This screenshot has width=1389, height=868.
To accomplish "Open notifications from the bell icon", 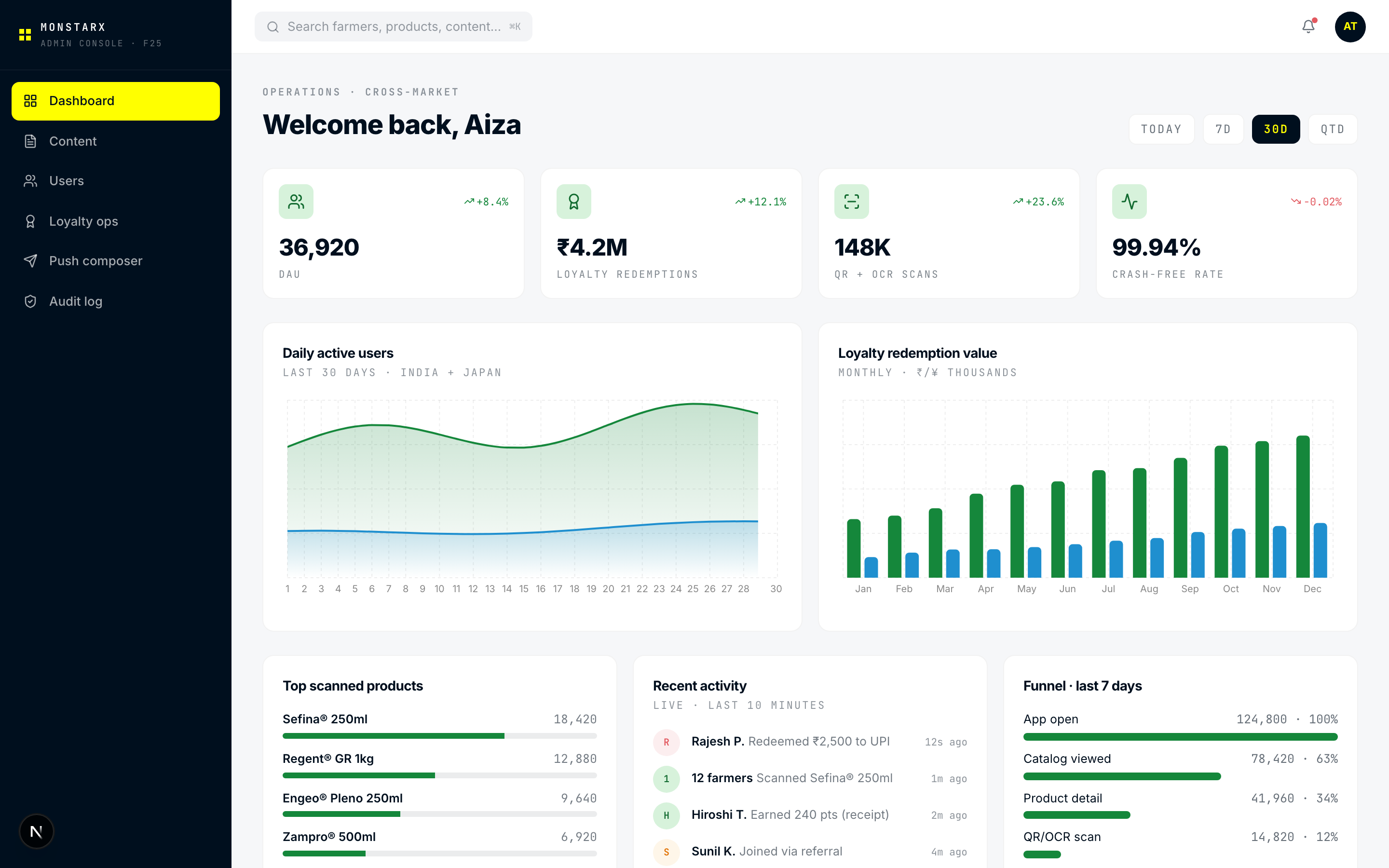I will (x=1307, y=27).
